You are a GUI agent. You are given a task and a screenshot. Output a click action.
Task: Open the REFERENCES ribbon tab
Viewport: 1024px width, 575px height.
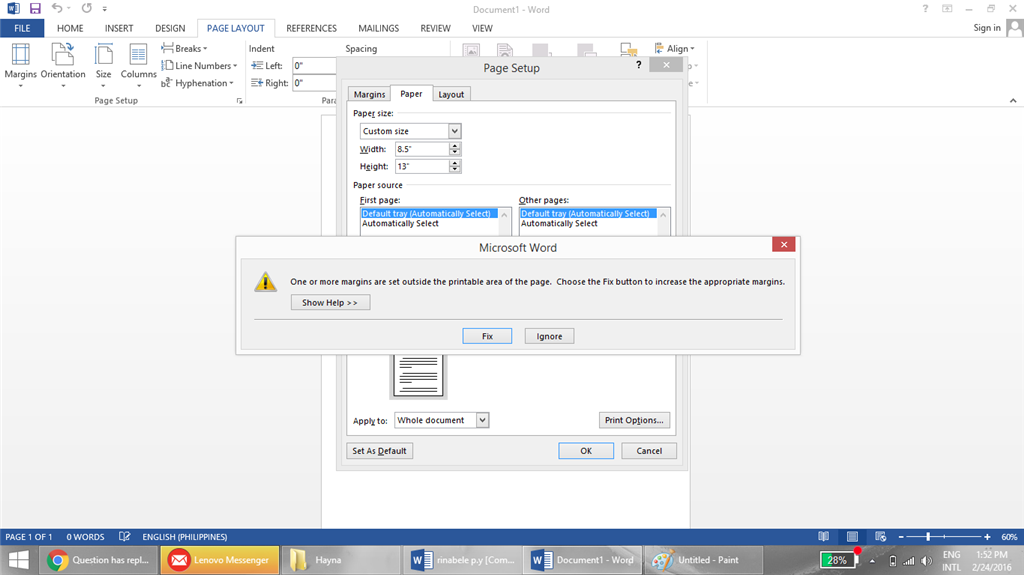click(x=312, y=28)
